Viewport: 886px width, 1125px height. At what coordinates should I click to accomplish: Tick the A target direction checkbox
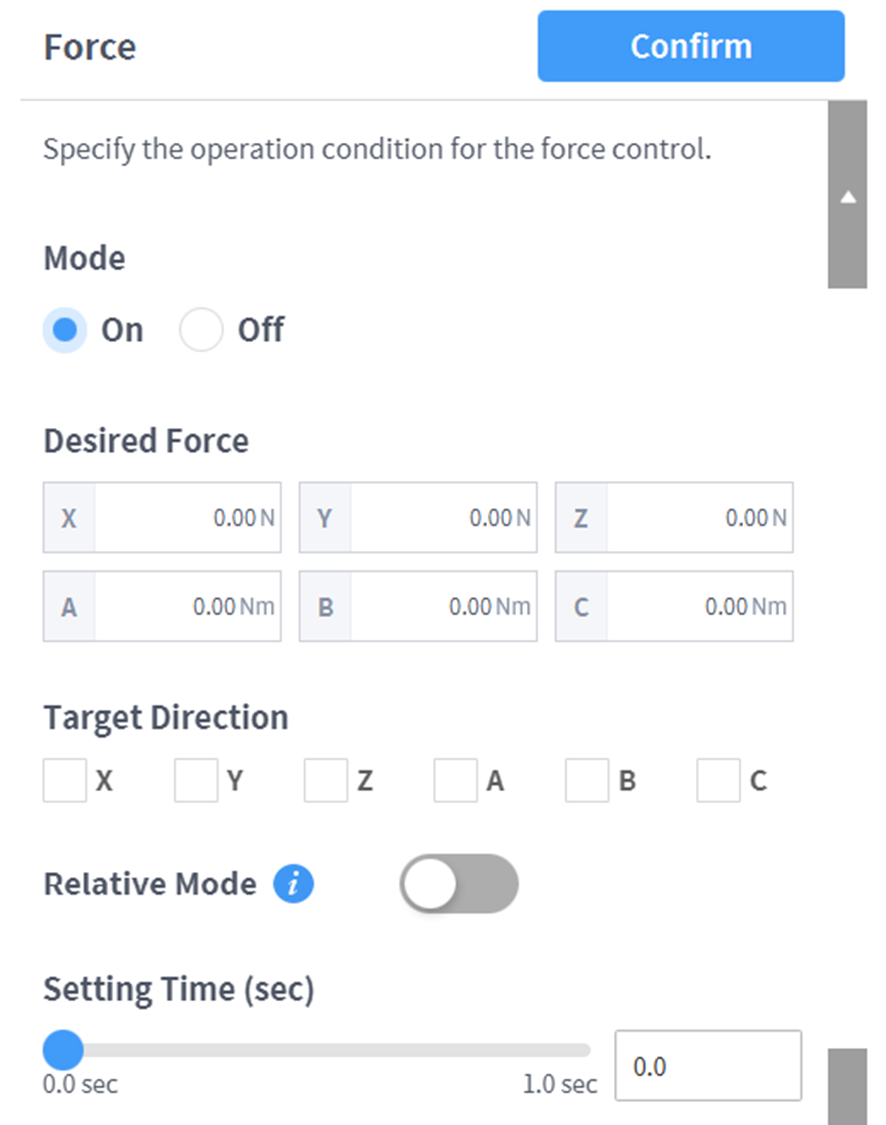pos(456,781)
